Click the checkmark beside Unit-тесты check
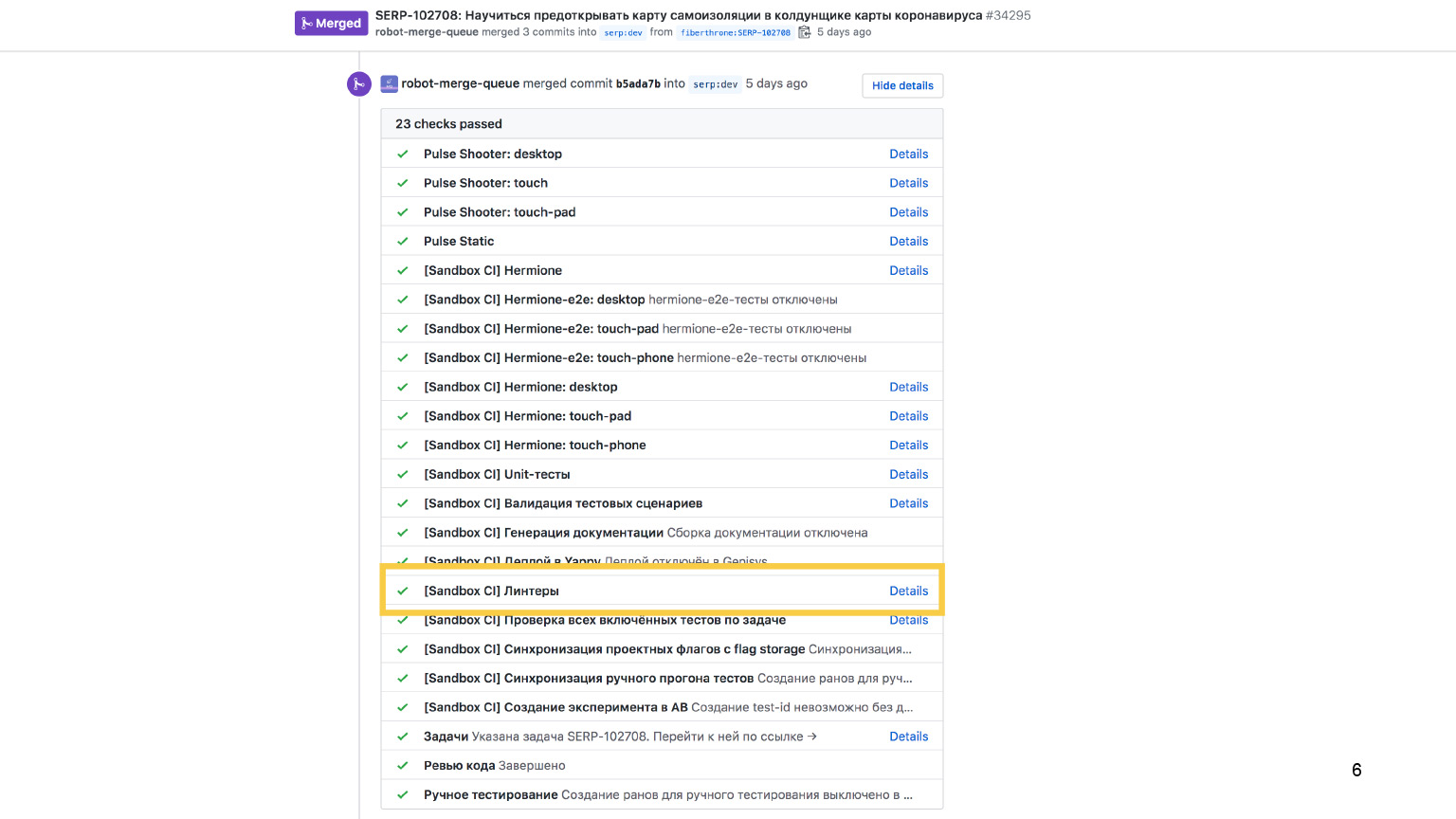Viewport: 1456px width, 819px height. (403, 475)
